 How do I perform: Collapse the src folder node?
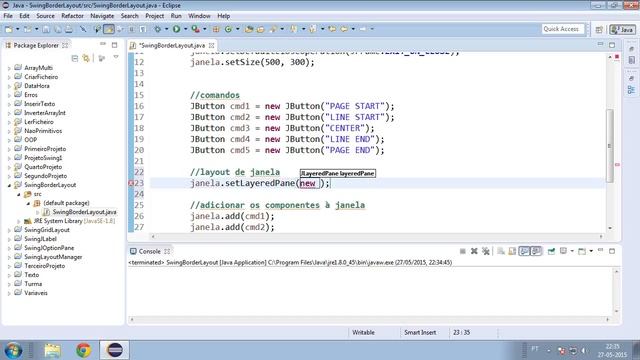click(19, 194)
